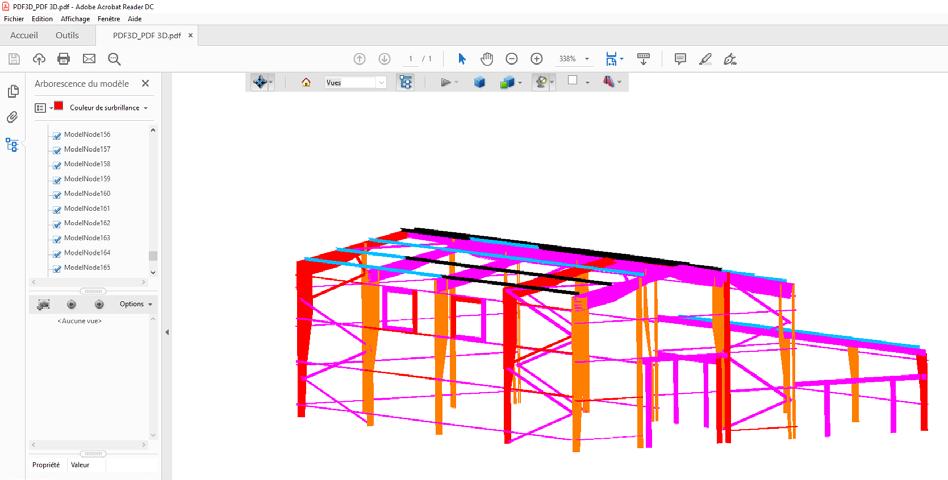Click next view button in views pane
Image resolution: width=948 pixels, height=480 pixels.
[x=99, y=304]
